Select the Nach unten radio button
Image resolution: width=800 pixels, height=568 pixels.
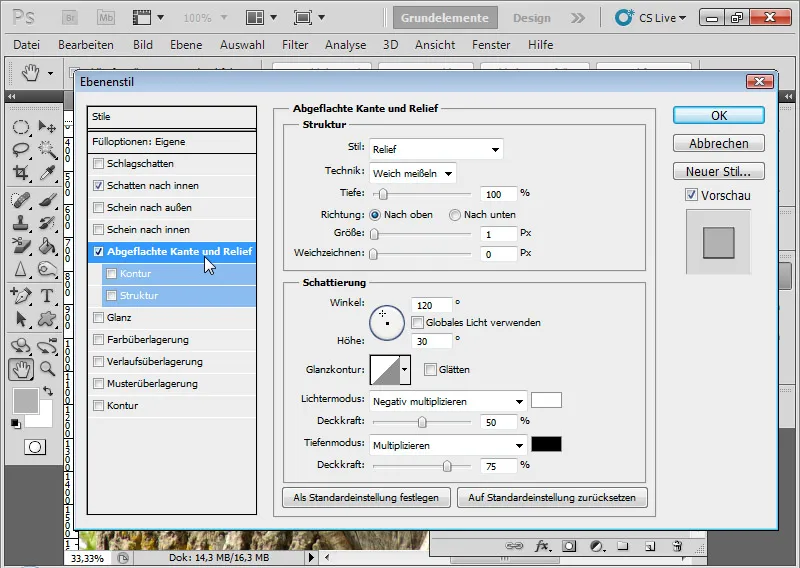(x=455, y=215)
